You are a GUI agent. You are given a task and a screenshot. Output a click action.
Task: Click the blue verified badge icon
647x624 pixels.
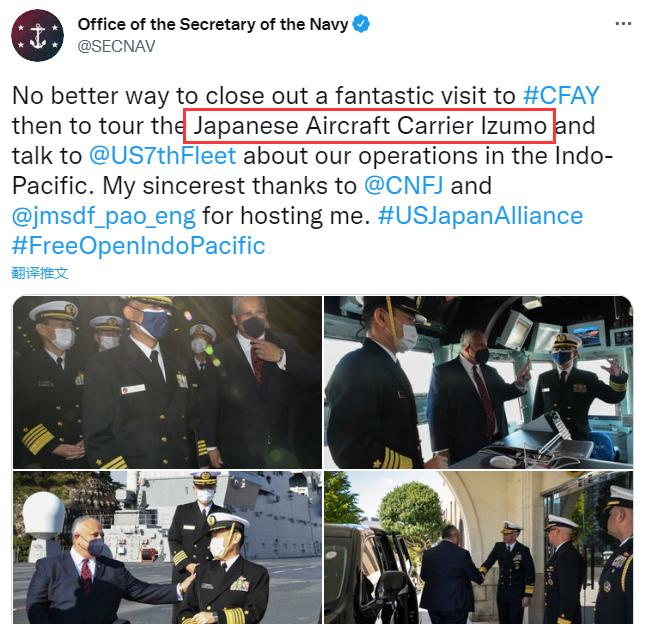(x=361, y=24)
